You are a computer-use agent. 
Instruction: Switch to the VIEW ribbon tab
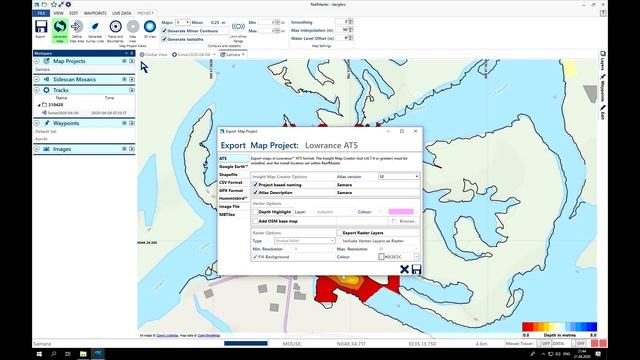58,13
